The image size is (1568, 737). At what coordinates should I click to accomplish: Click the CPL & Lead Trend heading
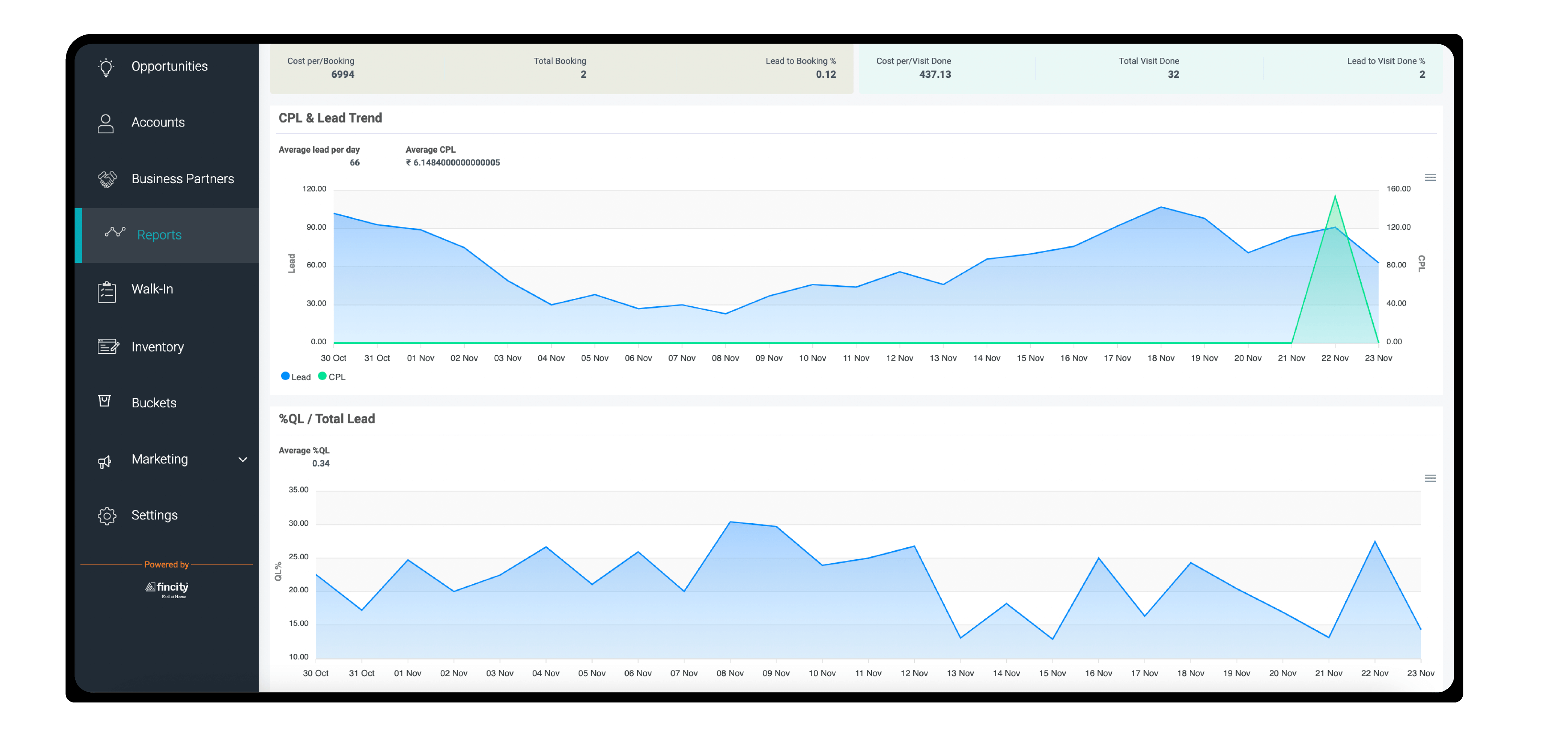(331, 118)
